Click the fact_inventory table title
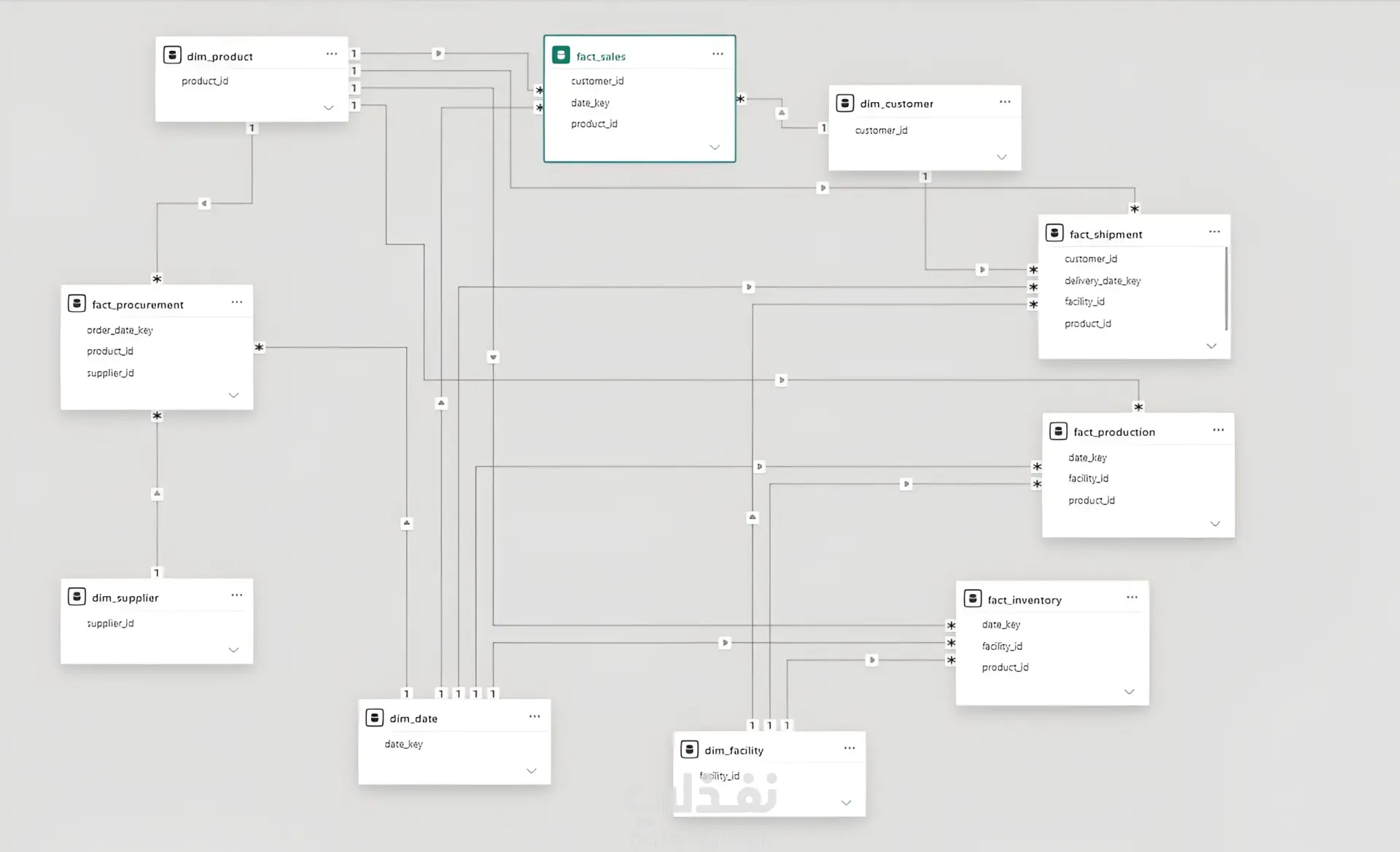Viewport: 1400px width, 852px height. [x=1024, y=600]
